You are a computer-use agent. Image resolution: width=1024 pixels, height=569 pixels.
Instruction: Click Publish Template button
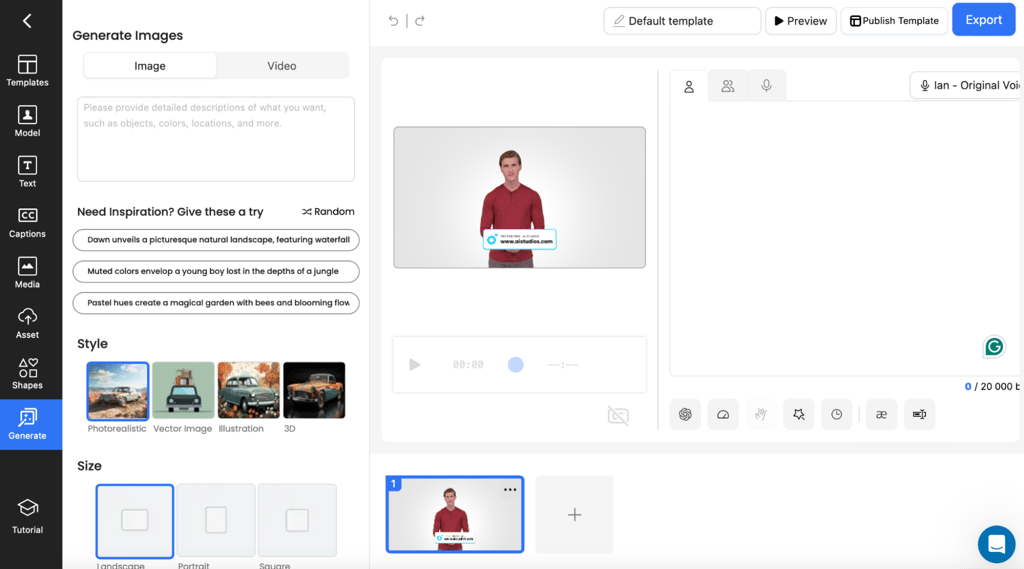coord(894,21)
